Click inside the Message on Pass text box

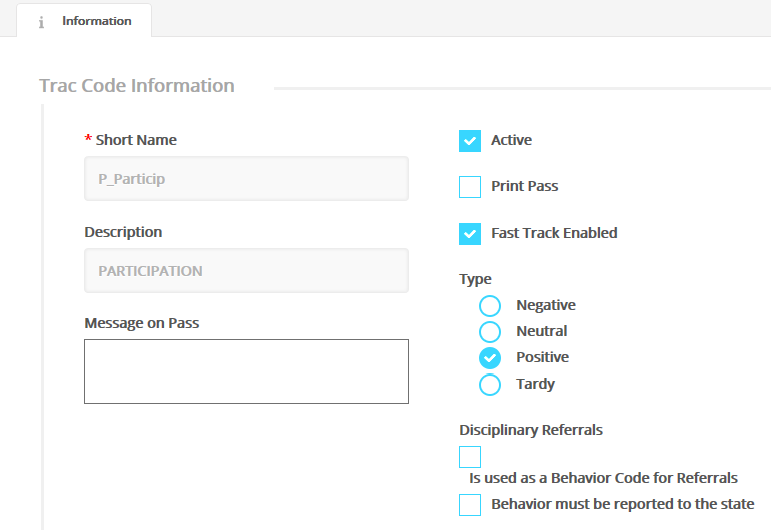pos(246,371)
